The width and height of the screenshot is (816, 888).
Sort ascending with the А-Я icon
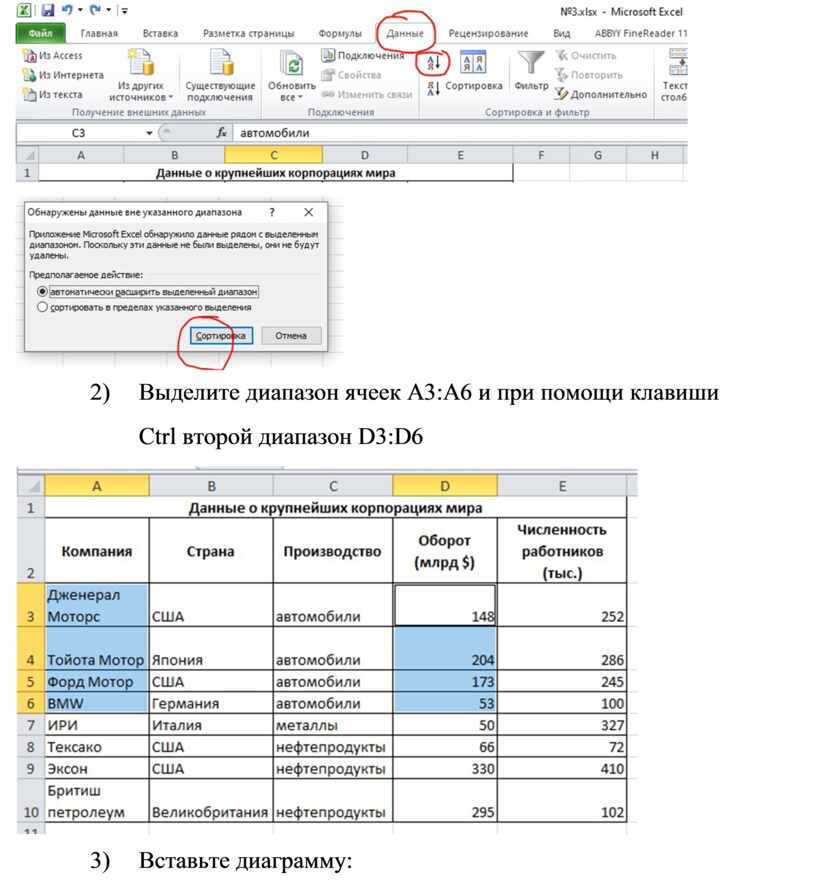(433, 63)
